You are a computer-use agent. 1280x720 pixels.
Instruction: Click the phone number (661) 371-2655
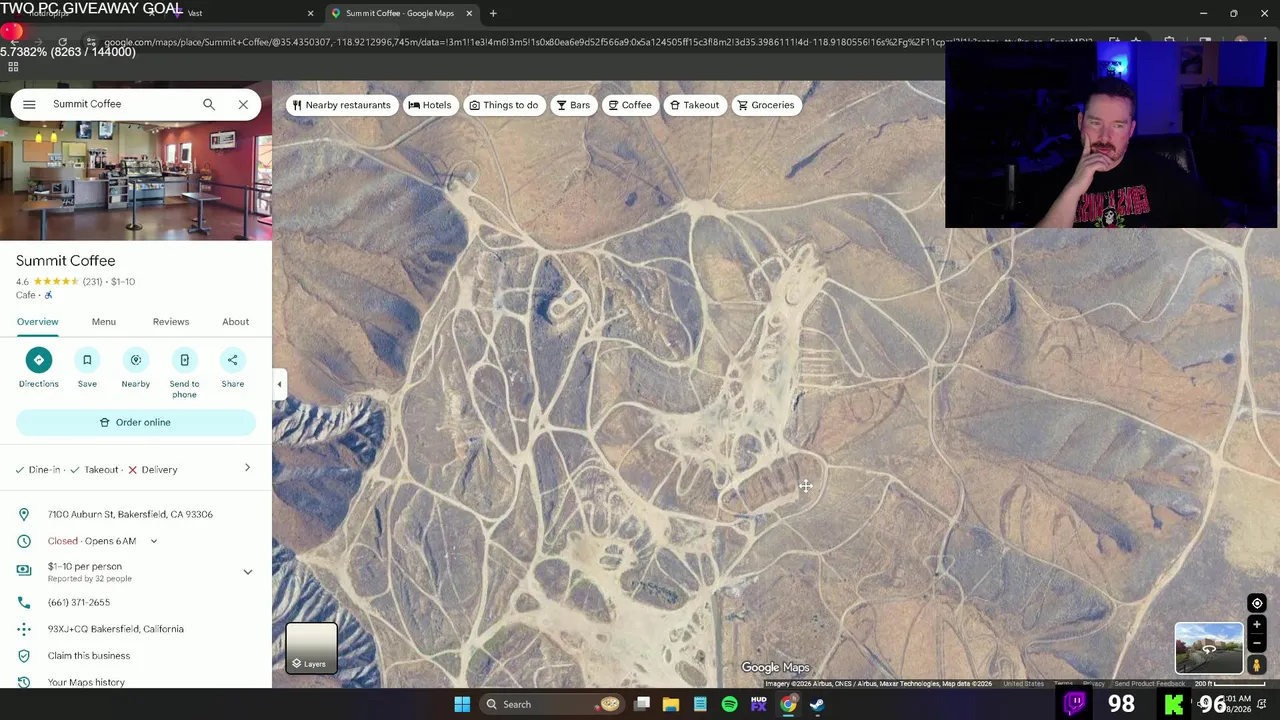[79, 602]
